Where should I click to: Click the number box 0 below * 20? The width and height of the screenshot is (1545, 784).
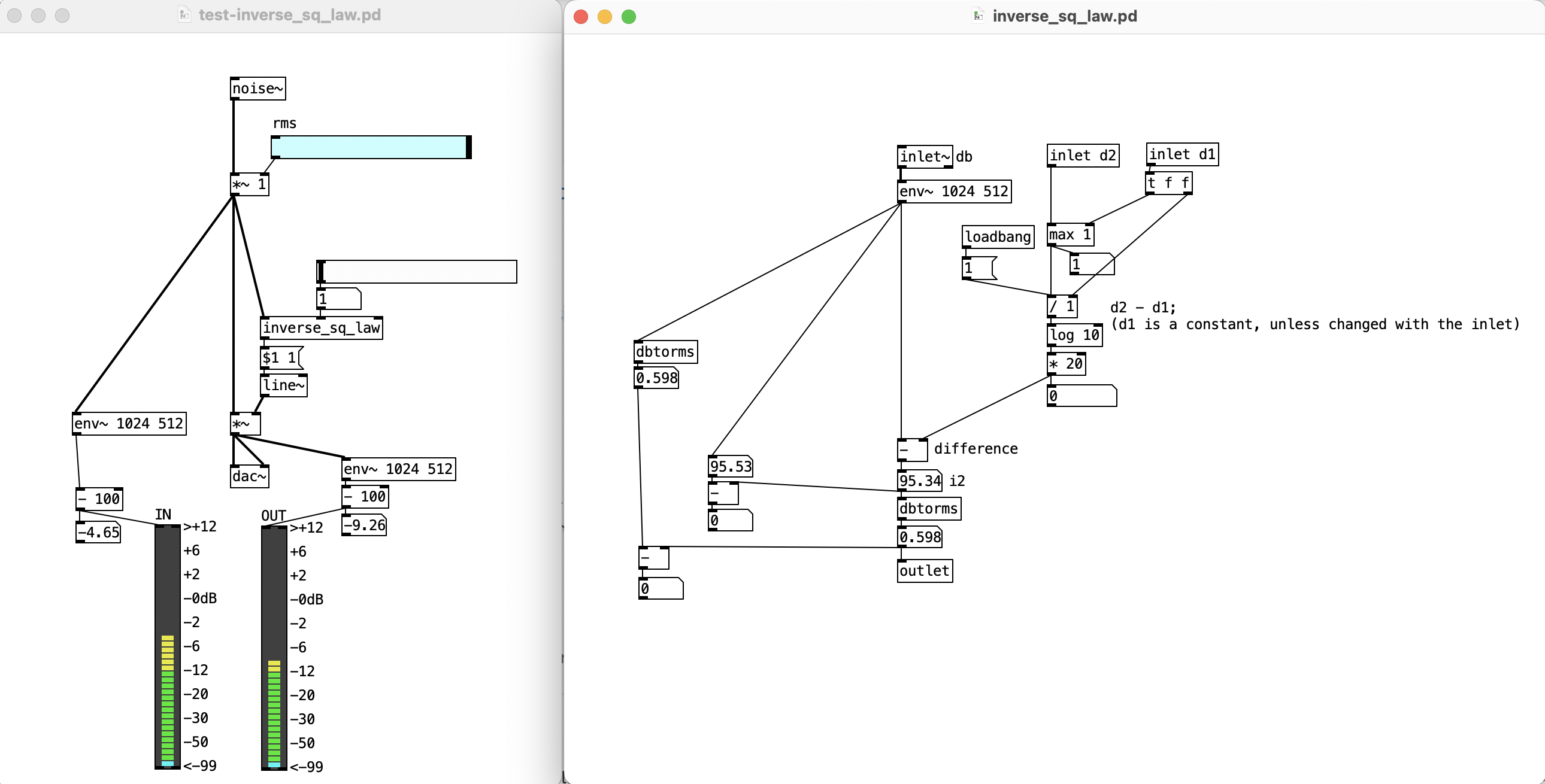coord(1082,396)
